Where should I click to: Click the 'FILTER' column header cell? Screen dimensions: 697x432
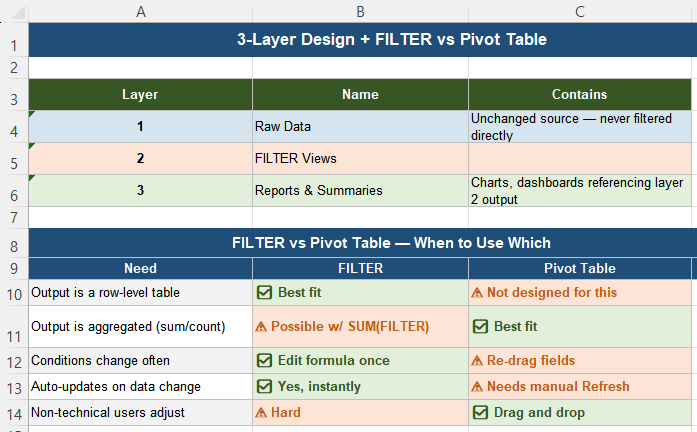click(x=360, y=268)
